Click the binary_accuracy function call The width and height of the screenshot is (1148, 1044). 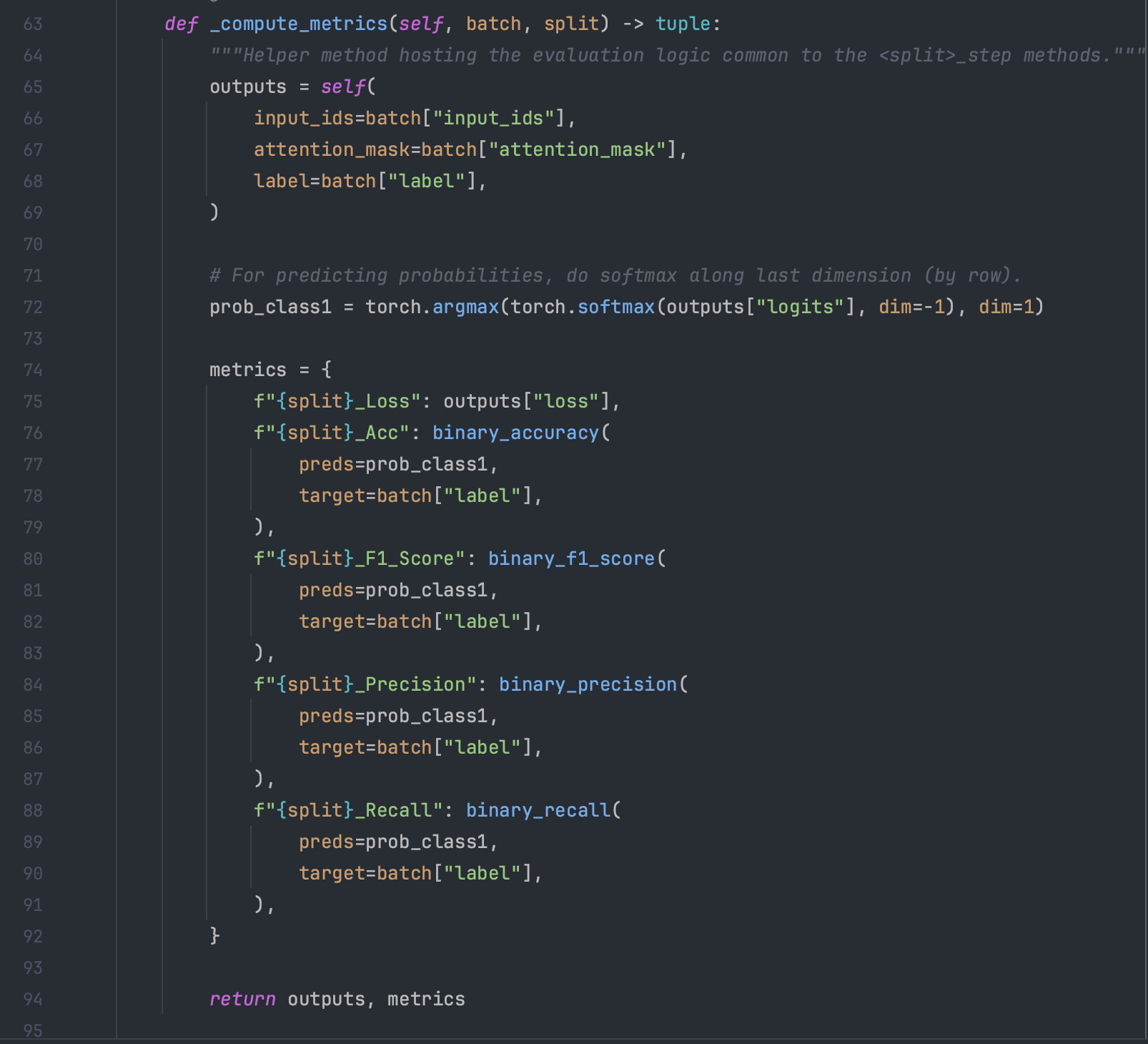pyautogui.click(x=515, y=433)
